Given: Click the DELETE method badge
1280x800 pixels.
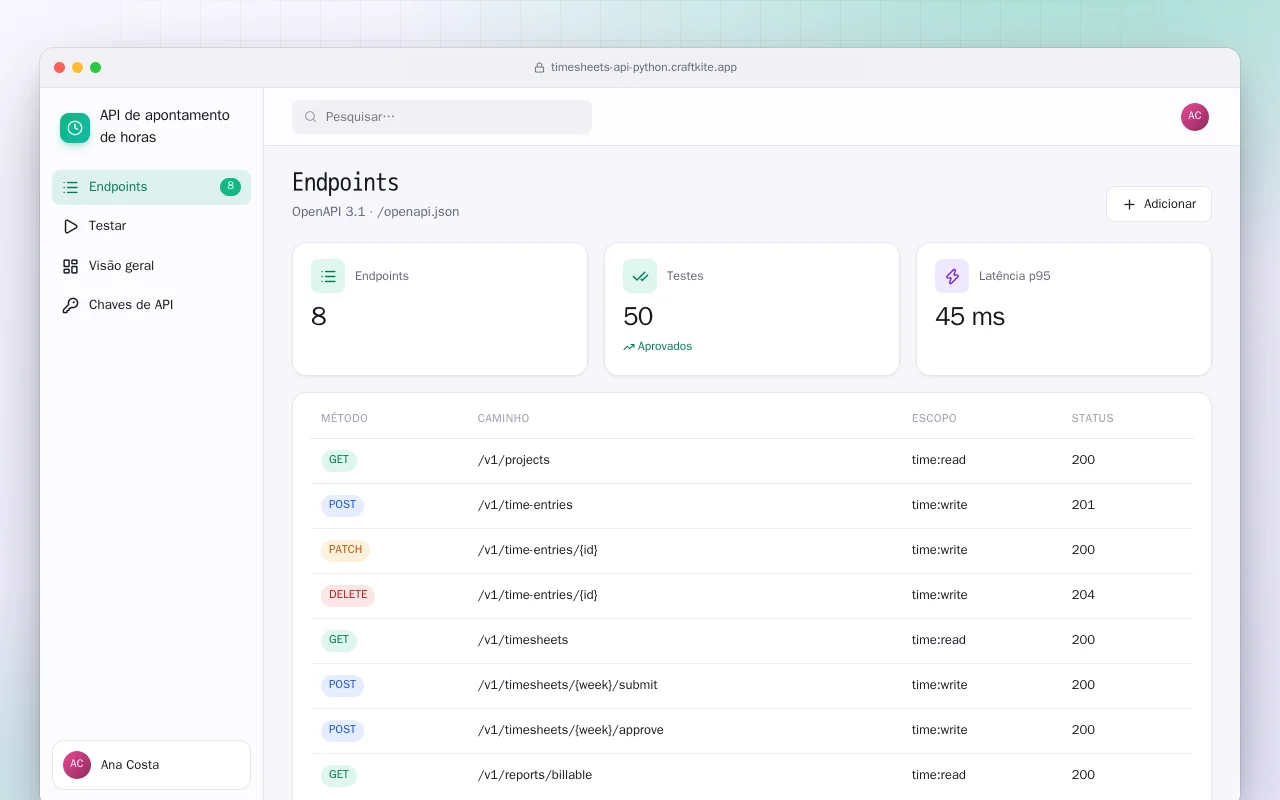Looking at the screenshot, I should (x=348, y=595).
